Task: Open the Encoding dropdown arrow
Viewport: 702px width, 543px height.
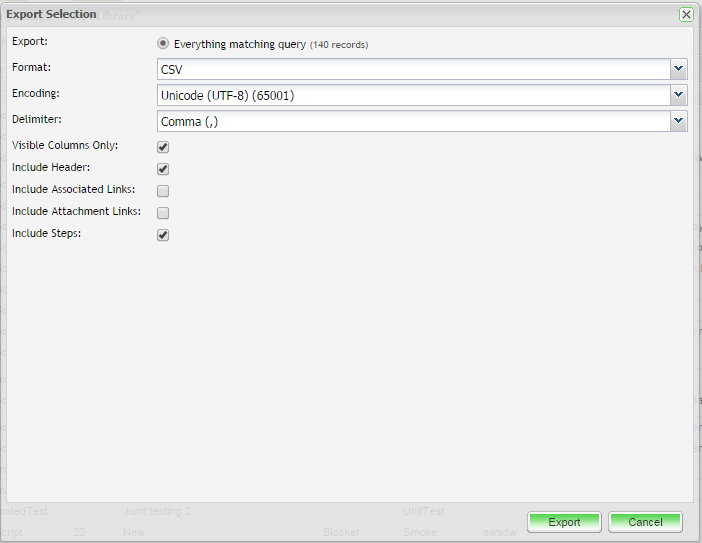Action: (x=679, y=95)
